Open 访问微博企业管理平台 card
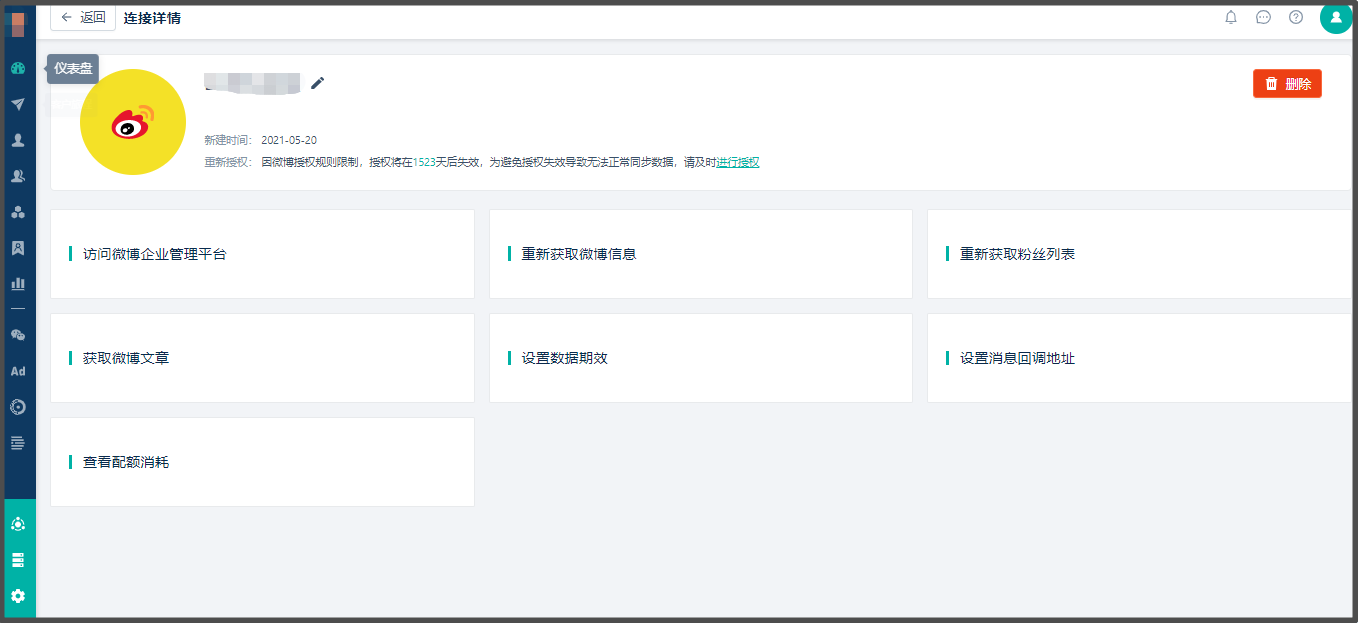1358x623 pixels. click(x=262, y=254)
